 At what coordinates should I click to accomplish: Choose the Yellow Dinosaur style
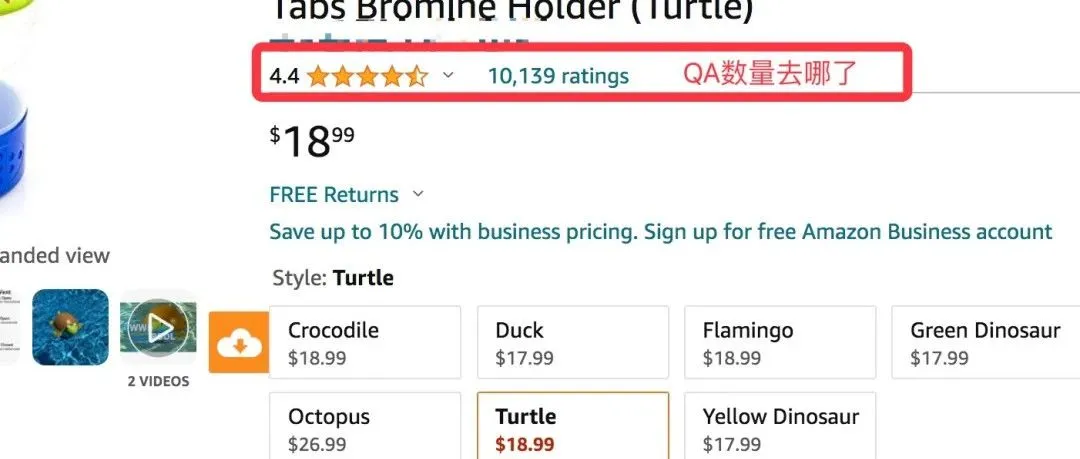(x=780, y=426)
